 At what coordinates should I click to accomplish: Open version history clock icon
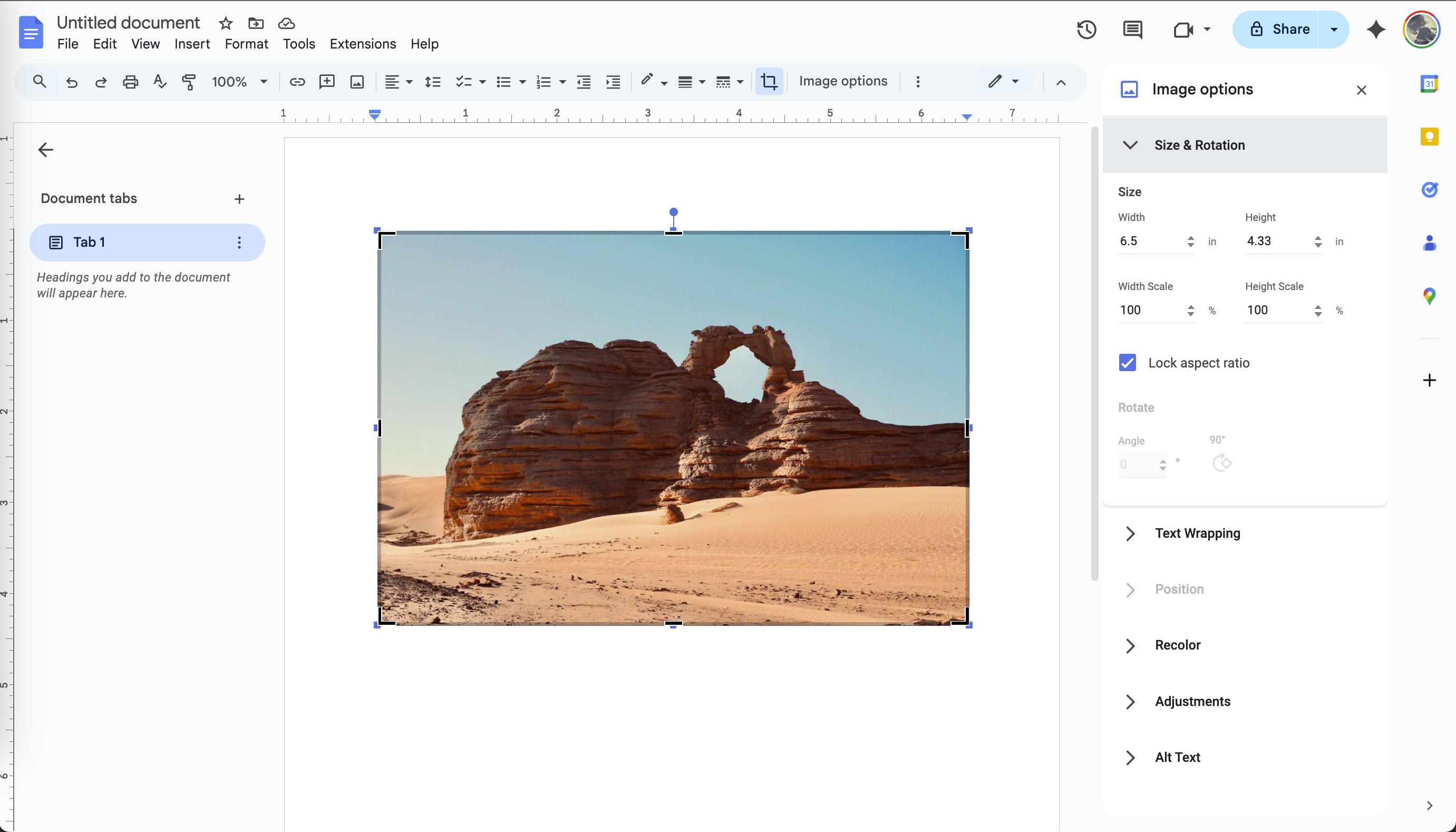click(1086, 30)
